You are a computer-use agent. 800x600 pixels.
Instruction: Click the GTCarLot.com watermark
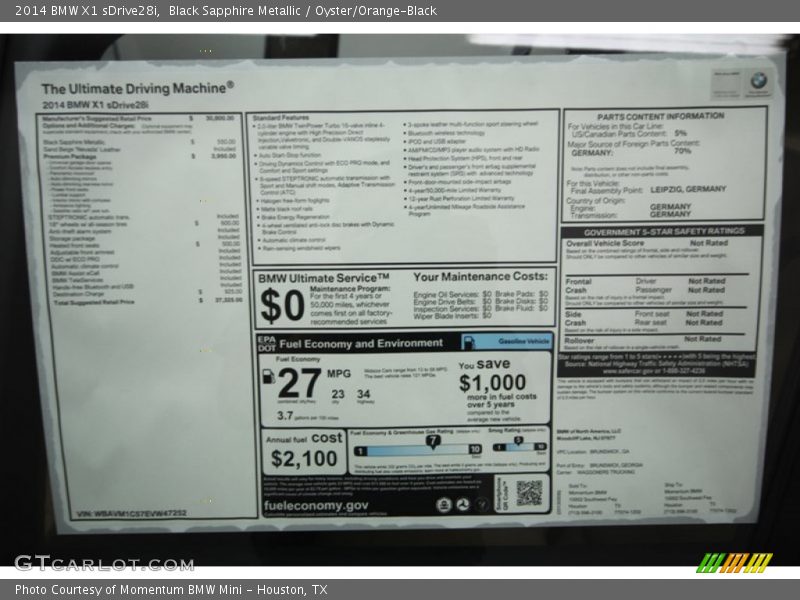(104, 563)
